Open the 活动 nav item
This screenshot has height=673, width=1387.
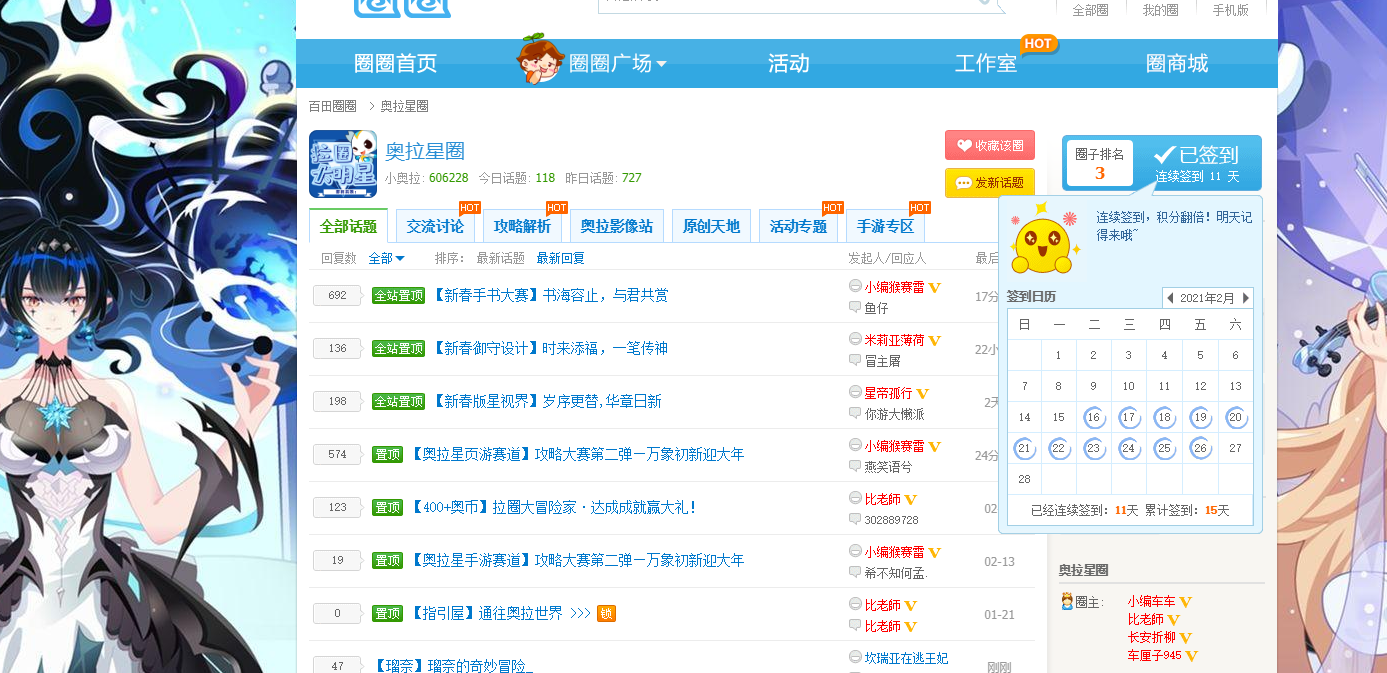[x=789, y=64]
